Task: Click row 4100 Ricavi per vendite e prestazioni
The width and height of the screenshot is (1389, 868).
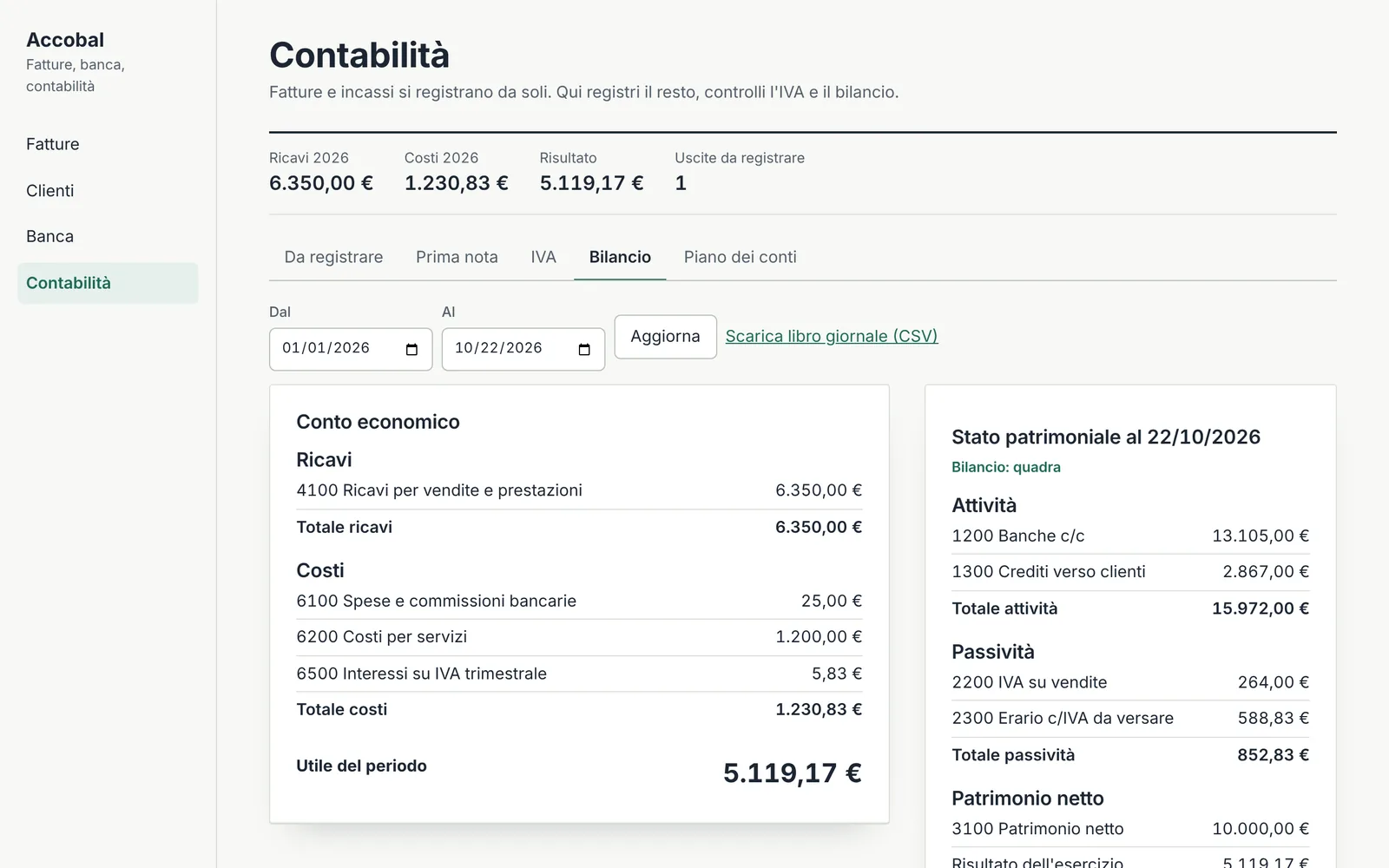Action: point(579,490)
